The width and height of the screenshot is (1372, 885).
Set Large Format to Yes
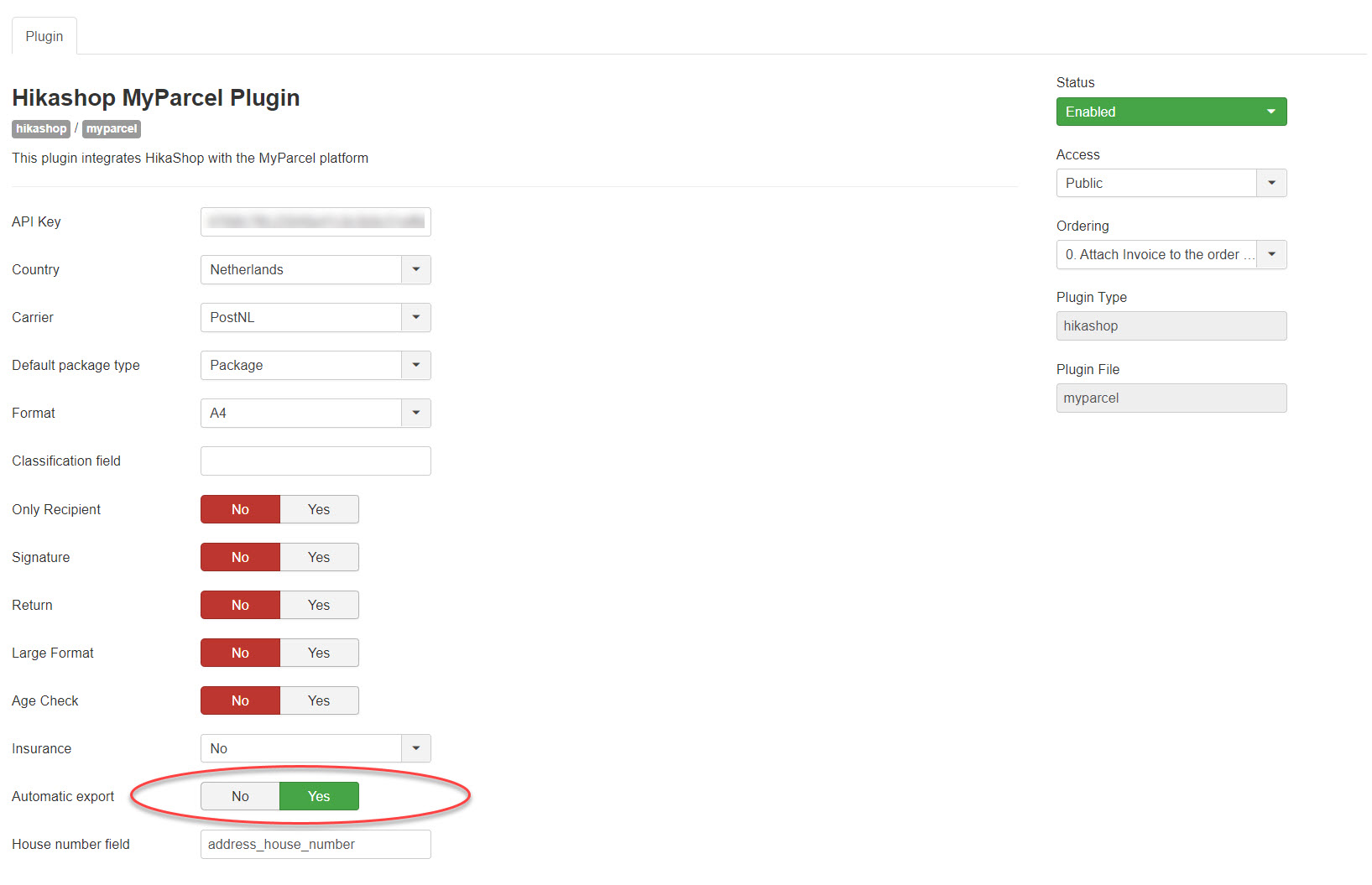[319, 653]
